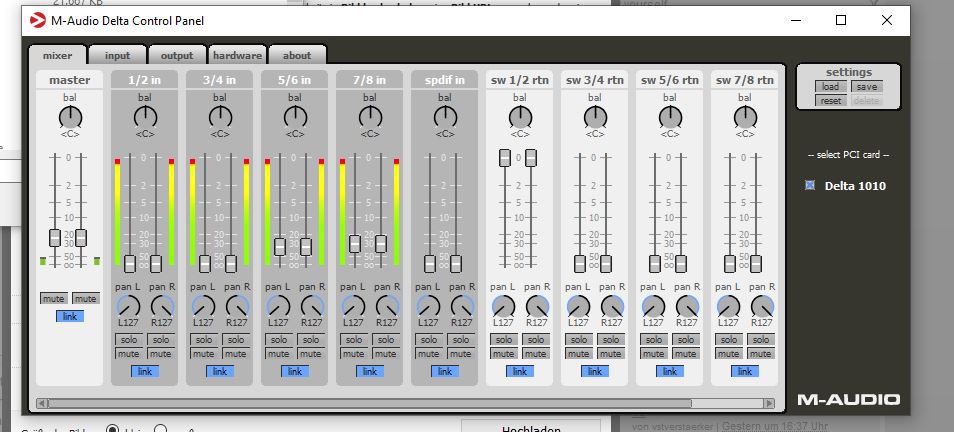Open the hardware tab

pyautogui.click(x=237, y=55)
